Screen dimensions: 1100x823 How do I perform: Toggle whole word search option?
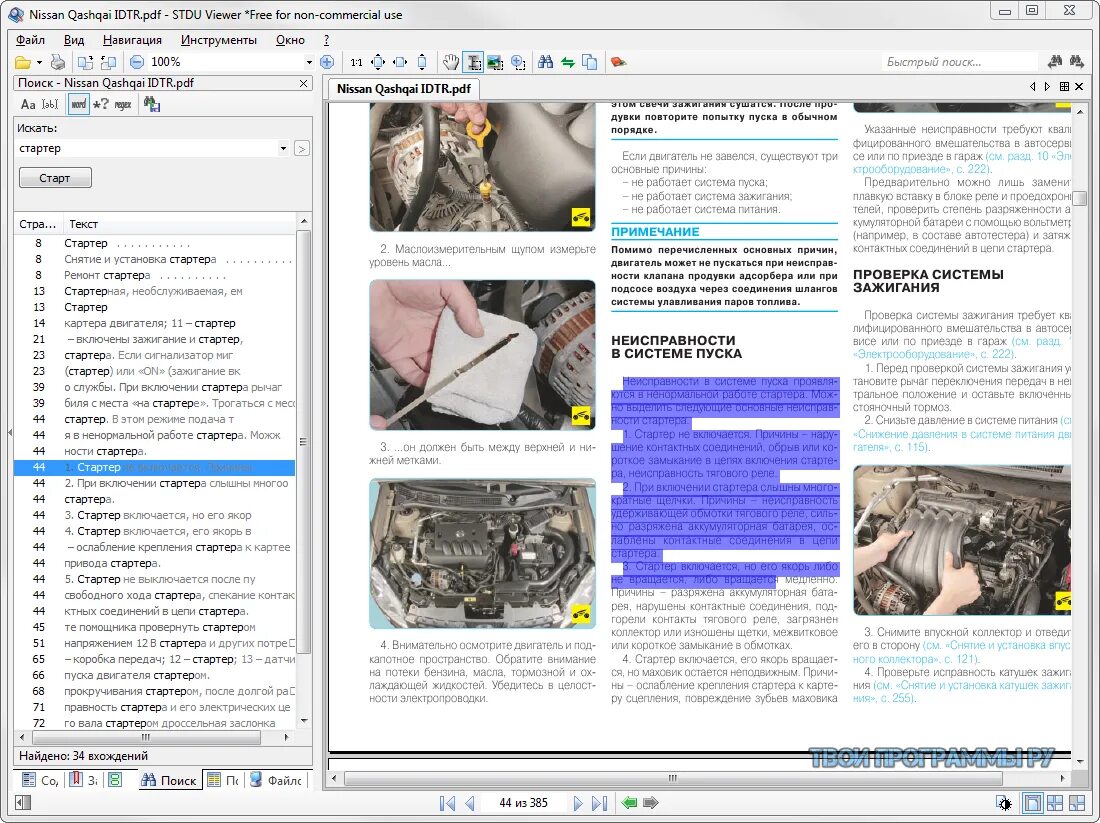tap(79, 105)
